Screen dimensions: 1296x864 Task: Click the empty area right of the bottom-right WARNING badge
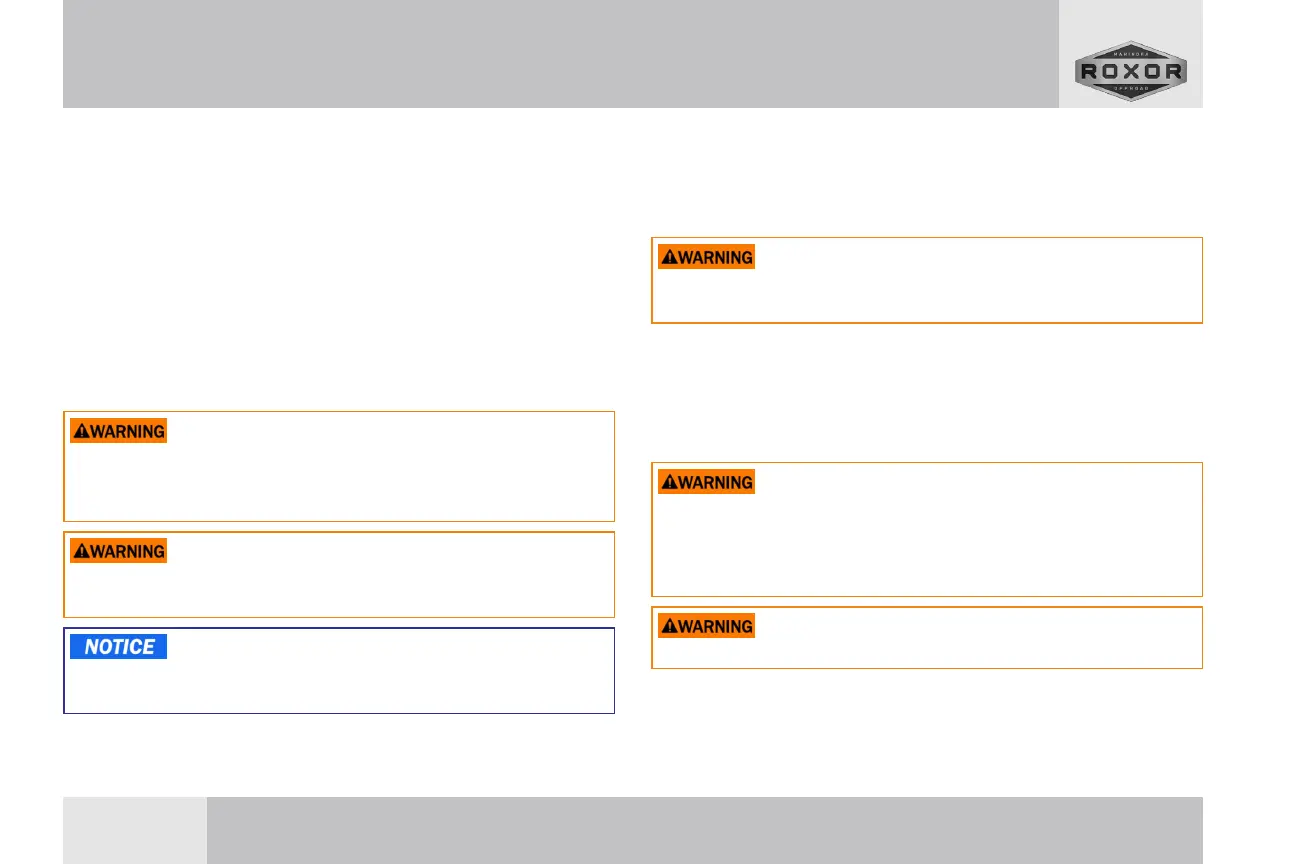point(976,627)
